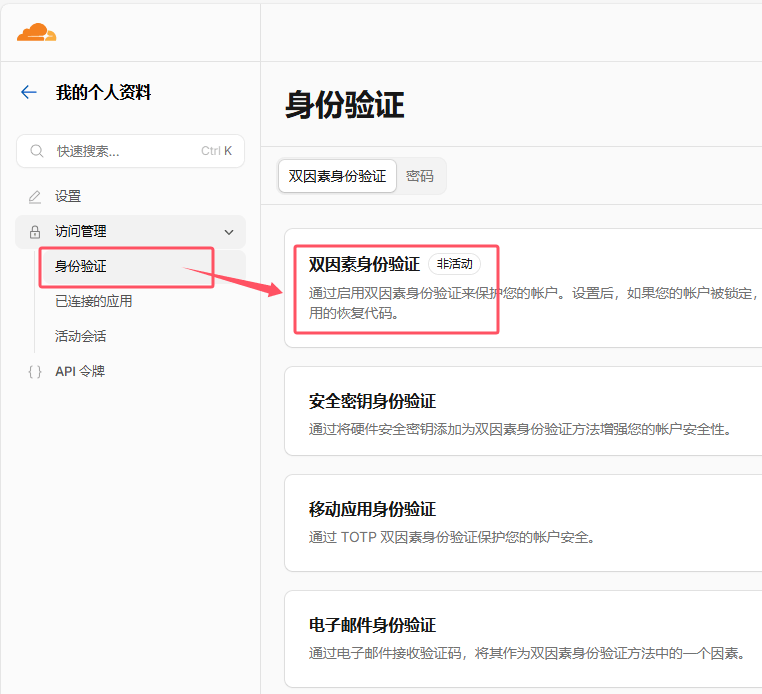This screenshot has width=762, height=694.
Task: Click the large 身份验证 page heading
Action: (x=345, y=105)
